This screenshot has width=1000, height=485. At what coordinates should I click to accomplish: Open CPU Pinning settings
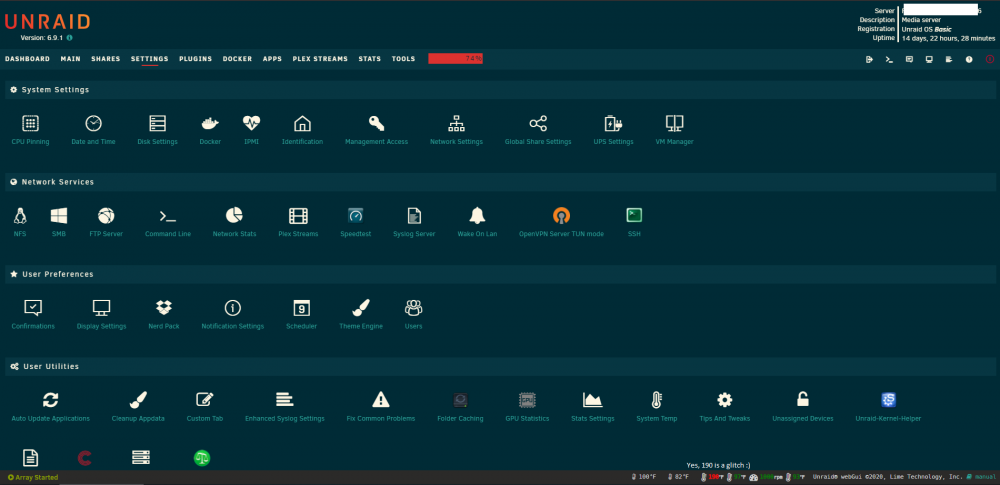pyautogui.click(x=30, y=123)
